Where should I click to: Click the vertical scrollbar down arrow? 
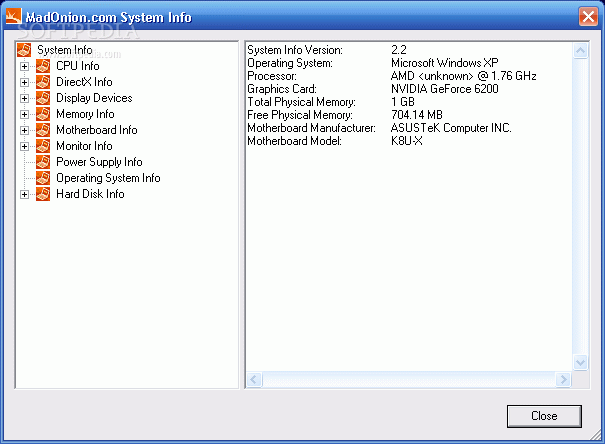pyautogui.click(x=580, y=362)
